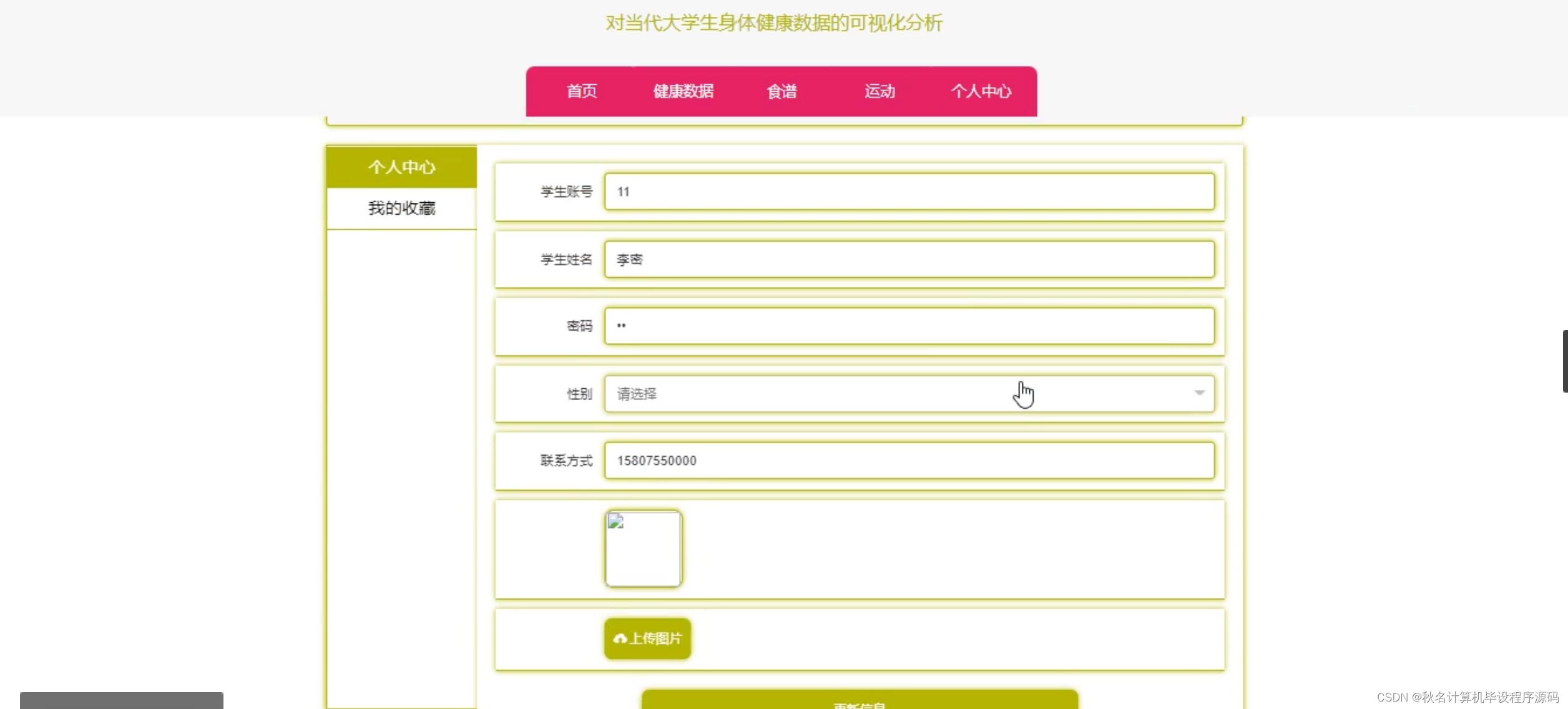Click the gray bar at bottom left
Viewport: 1568px width, 709px height.
pos(121,700)
